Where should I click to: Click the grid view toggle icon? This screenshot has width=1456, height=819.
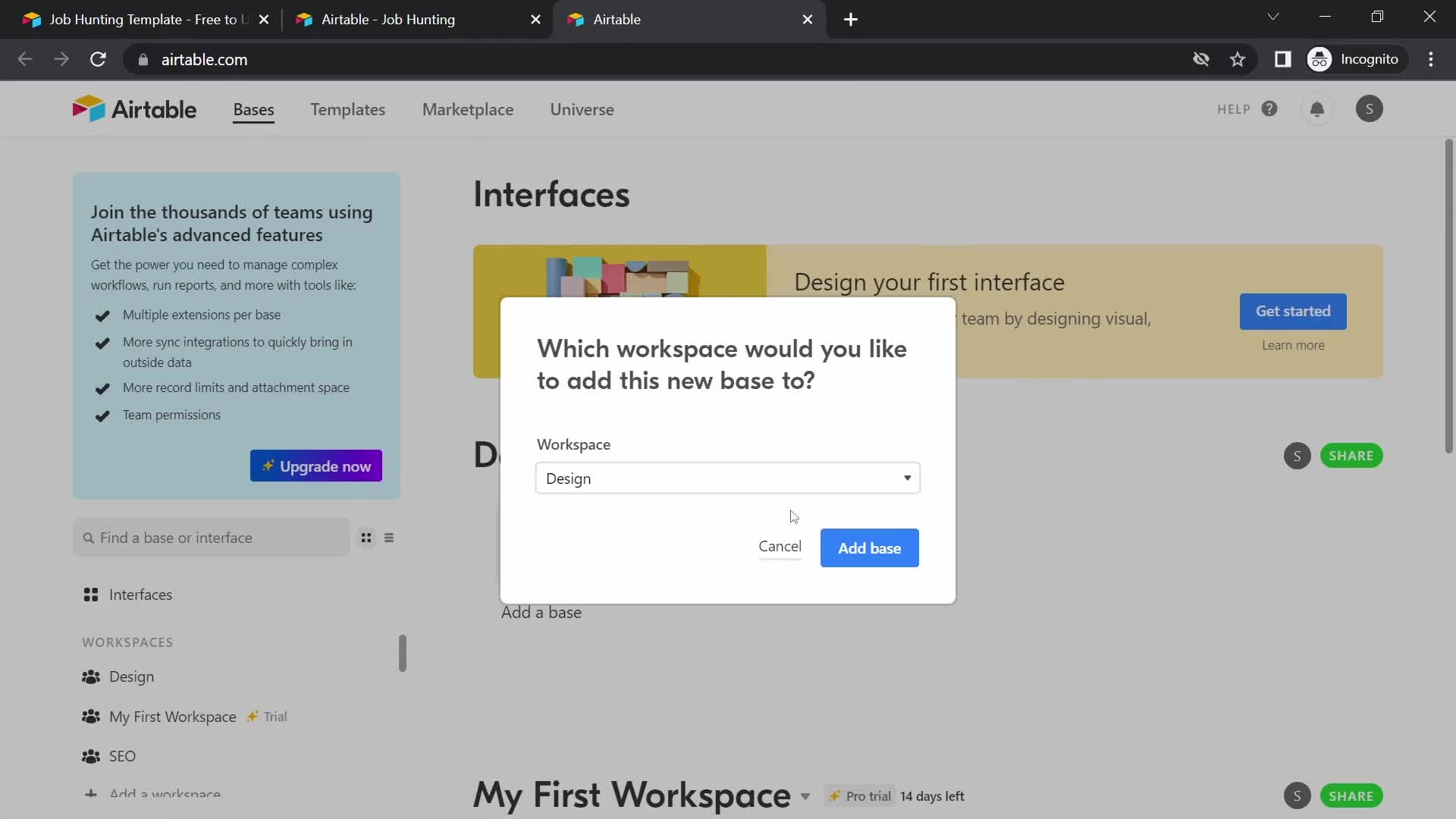click(x=365, y=538)
